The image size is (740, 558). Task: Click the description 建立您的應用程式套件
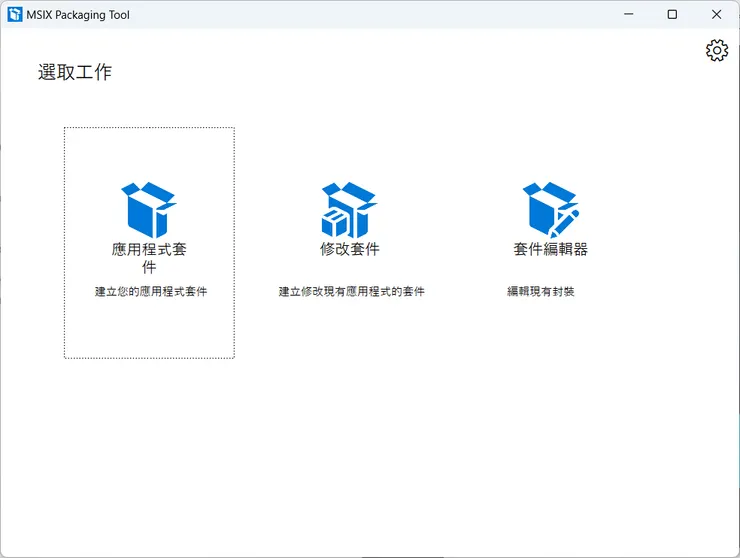[151, 291]
